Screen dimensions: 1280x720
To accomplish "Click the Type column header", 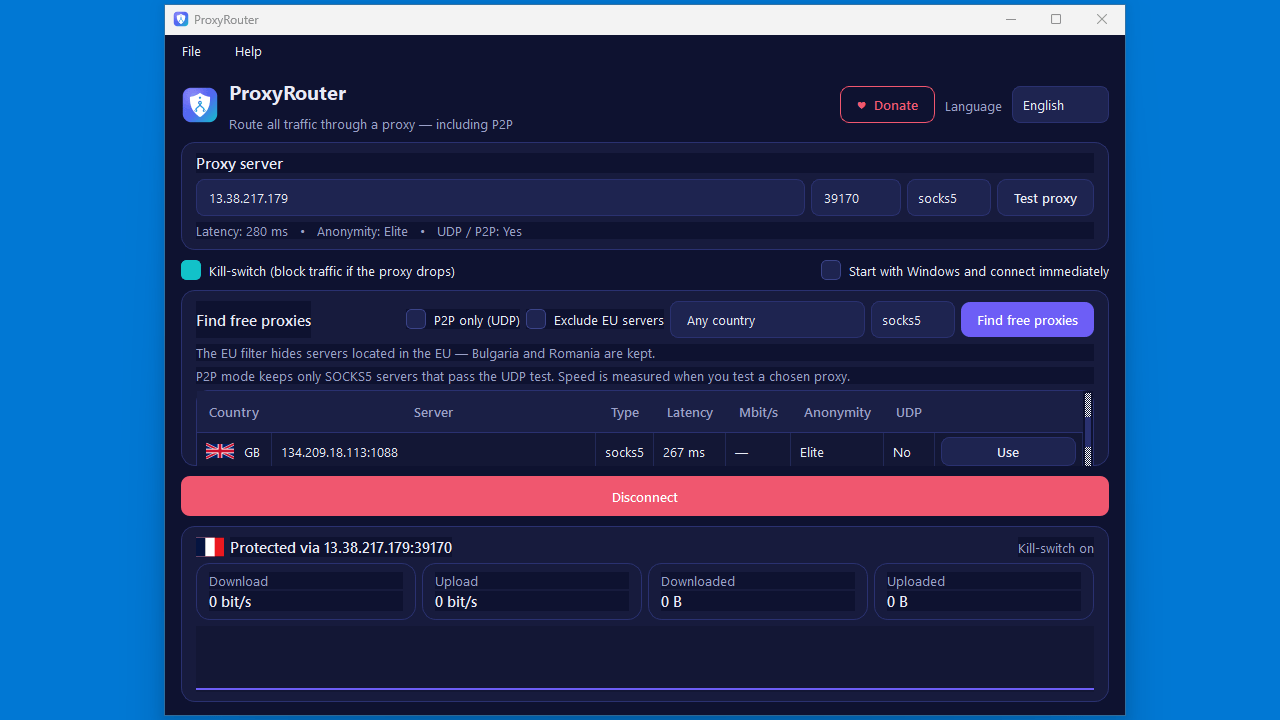I will tap(625, 412).
